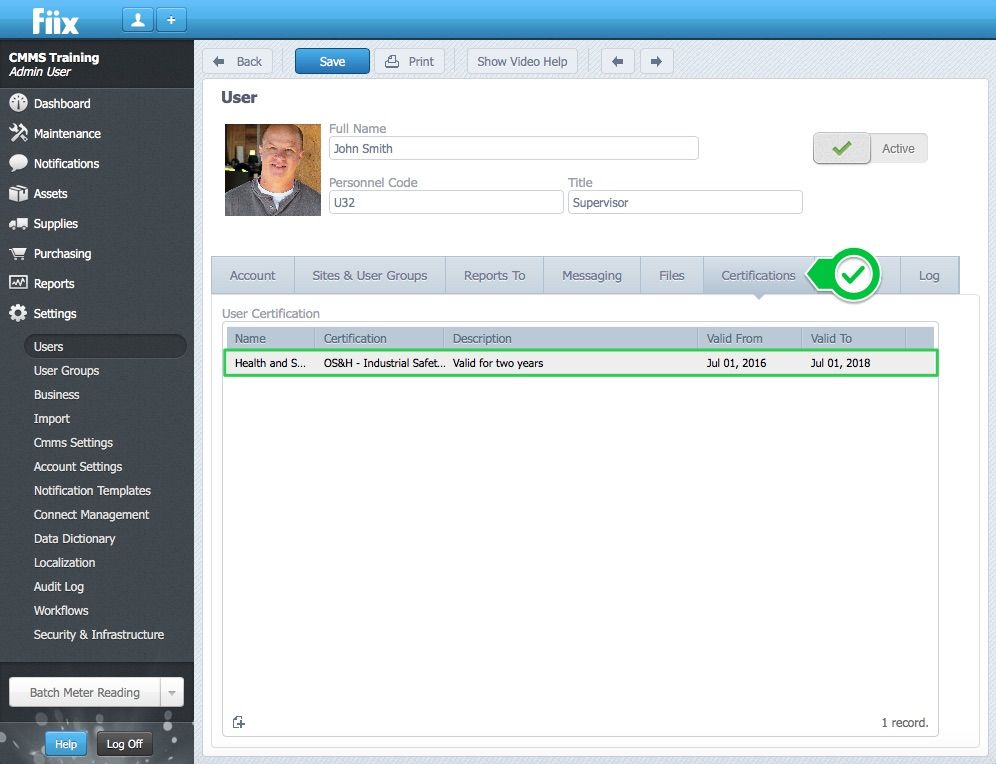Open Audit Log page
996x764 pixels.
[58, 587]
